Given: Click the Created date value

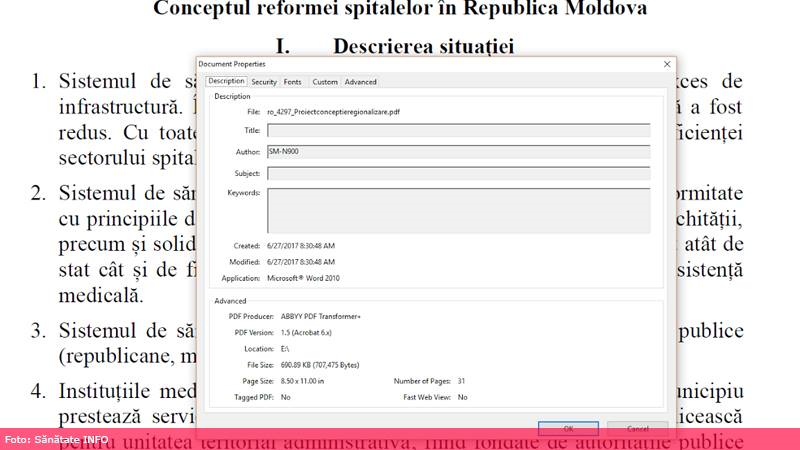Looking at the screenshot, I should 300,245.
